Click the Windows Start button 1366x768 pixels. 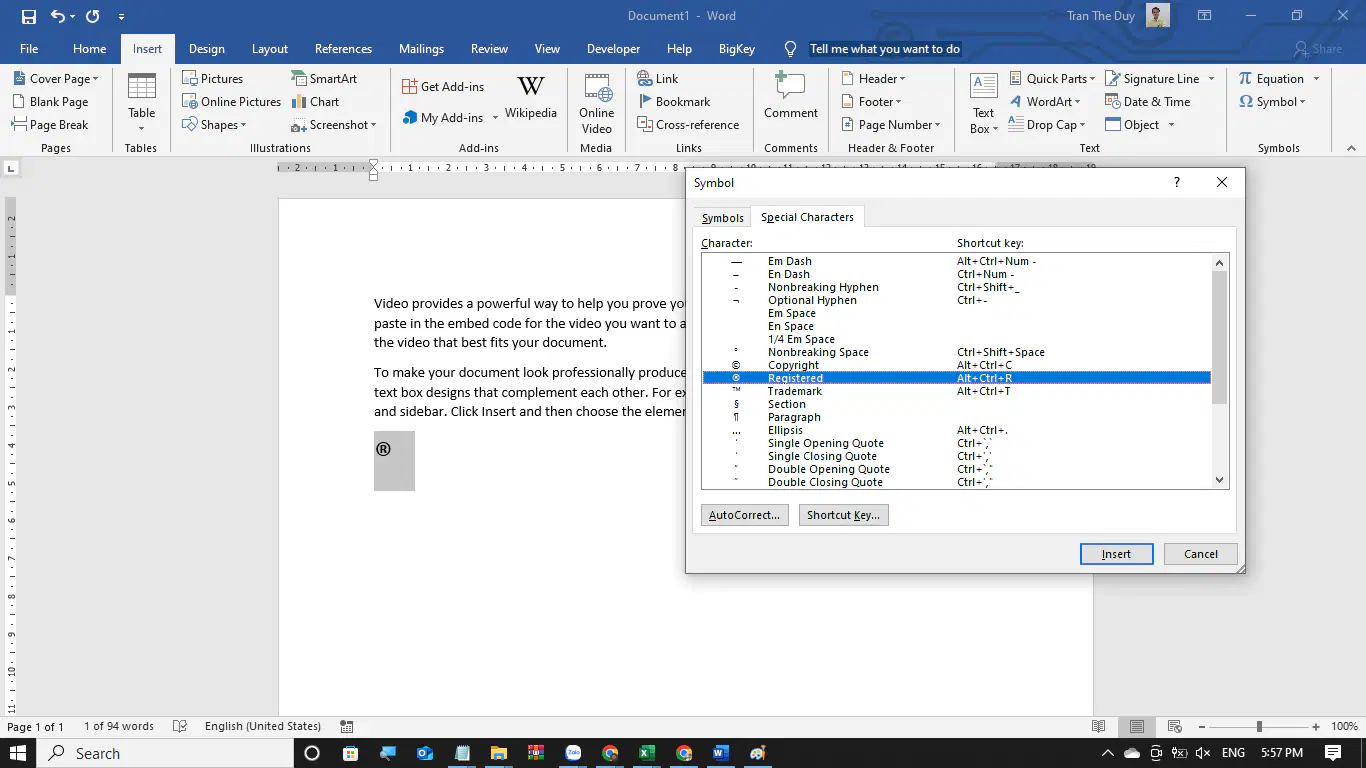tap(17, 753)
